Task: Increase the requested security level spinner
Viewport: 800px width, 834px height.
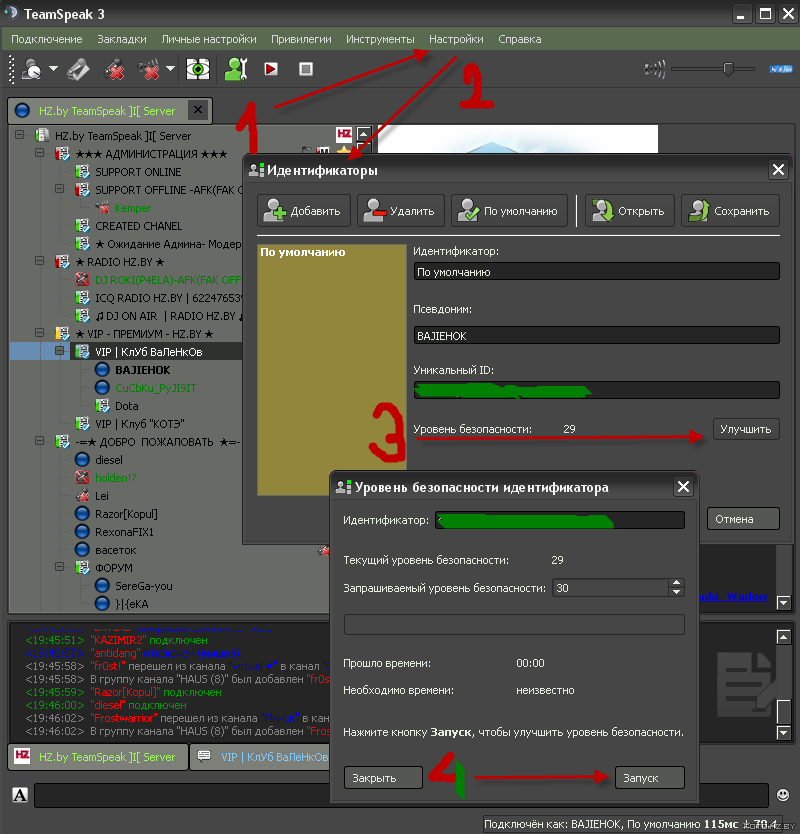Action: click(x=676, y=583)
